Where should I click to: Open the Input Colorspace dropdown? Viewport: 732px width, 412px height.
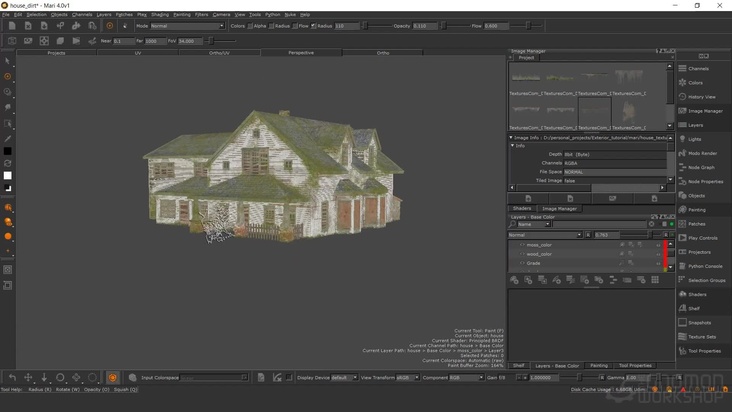coord(213,377)
